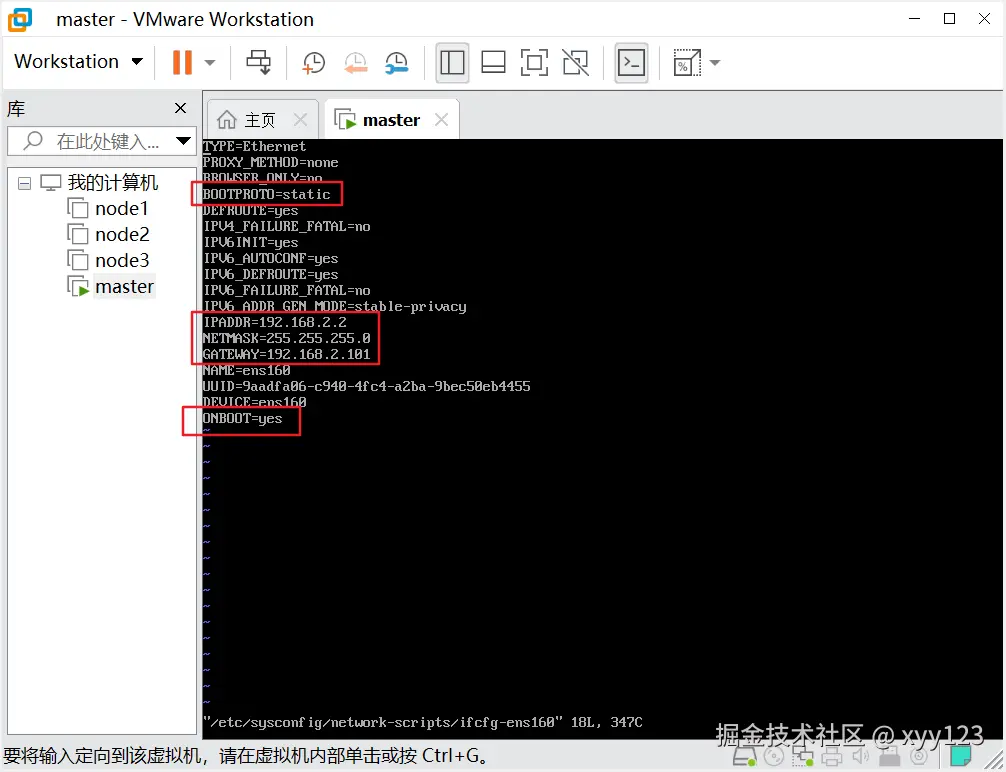Click the BOOTPROTO=static line
Image resolution: width=1006 pixels, height=772 pixels.
[267, 194]
